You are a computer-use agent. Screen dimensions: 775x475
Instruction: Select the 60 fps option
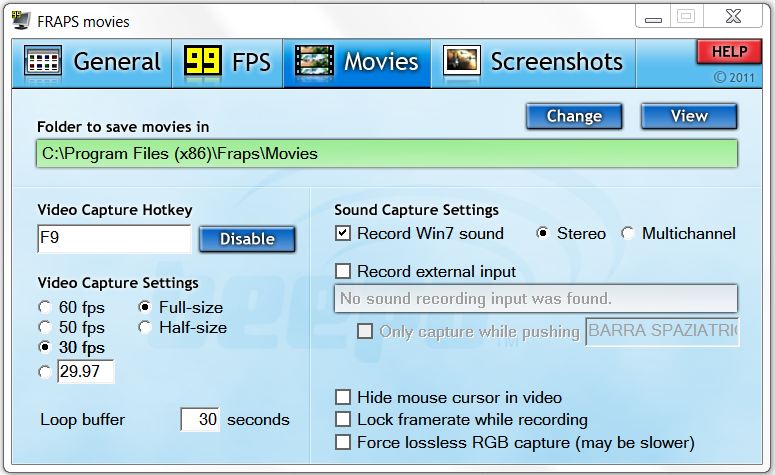click(44, 307)
